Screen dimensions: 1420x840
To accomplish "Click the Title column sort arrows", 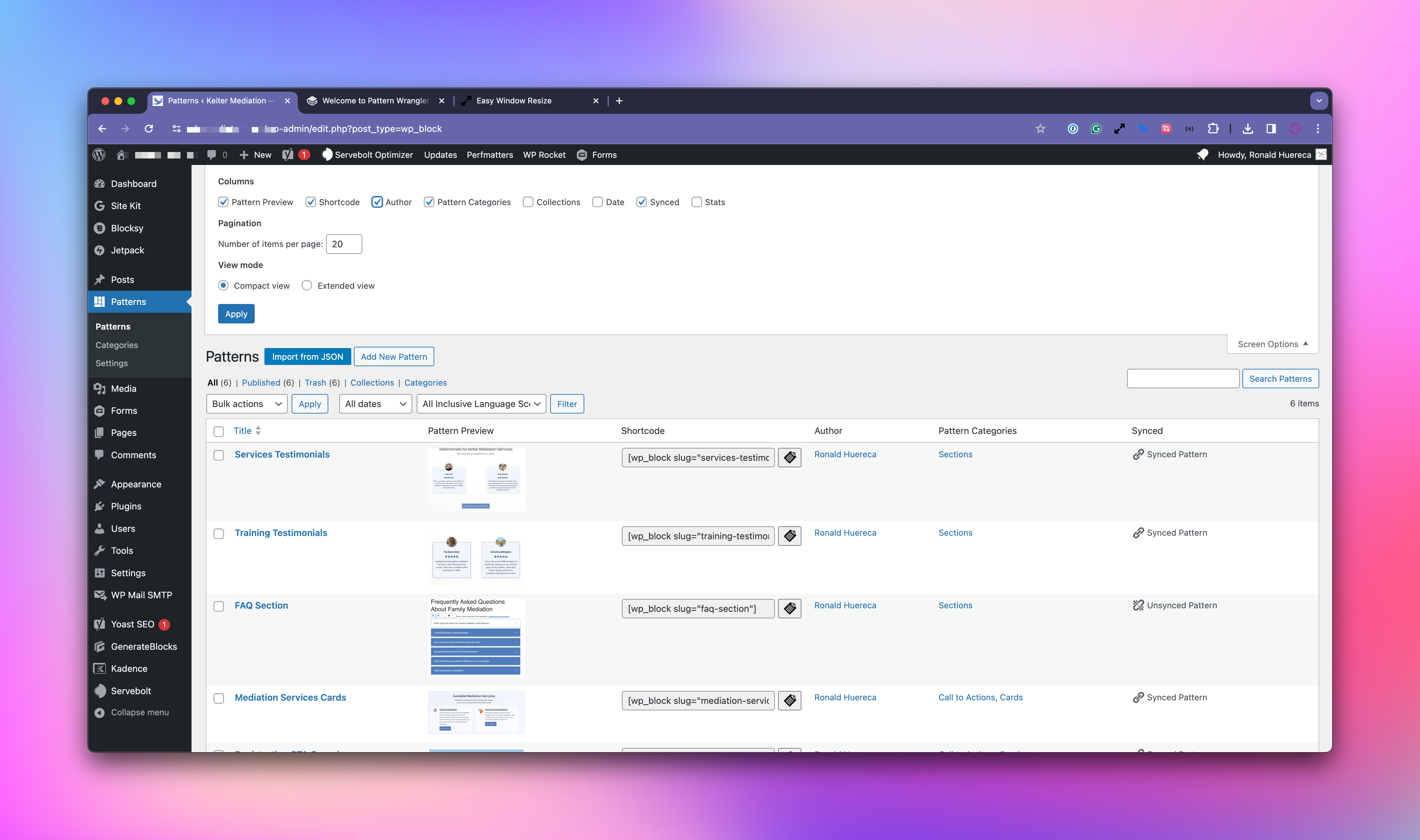I will point(258,430).
